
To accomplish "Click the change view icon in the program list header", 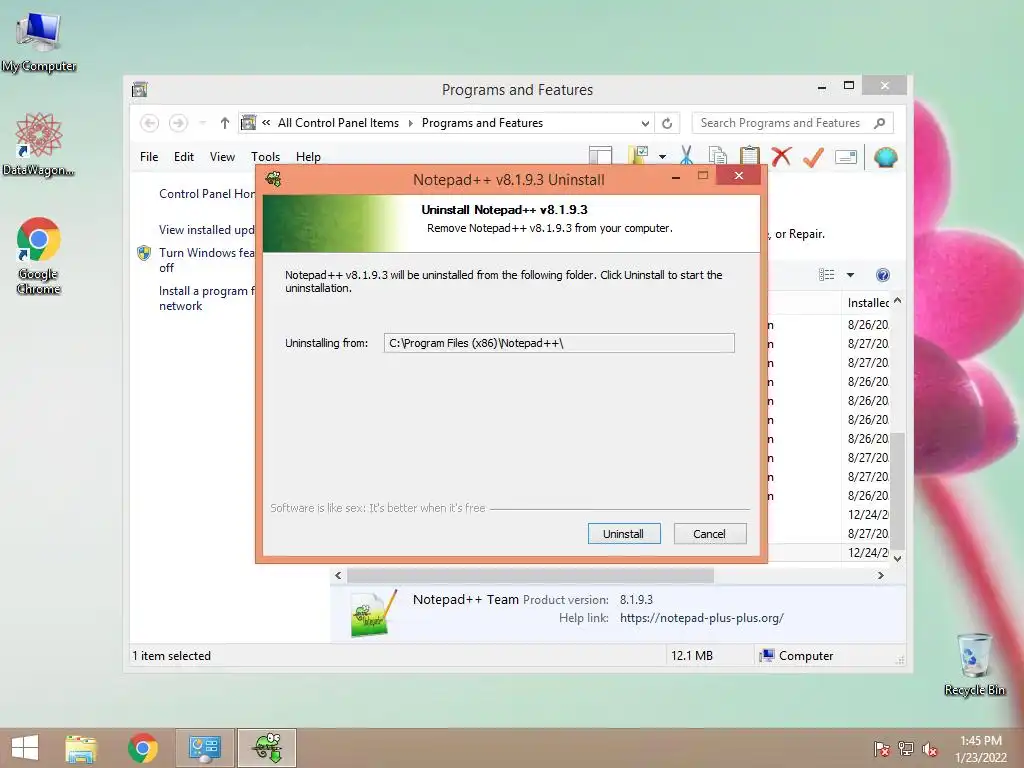I will [827, 275].
